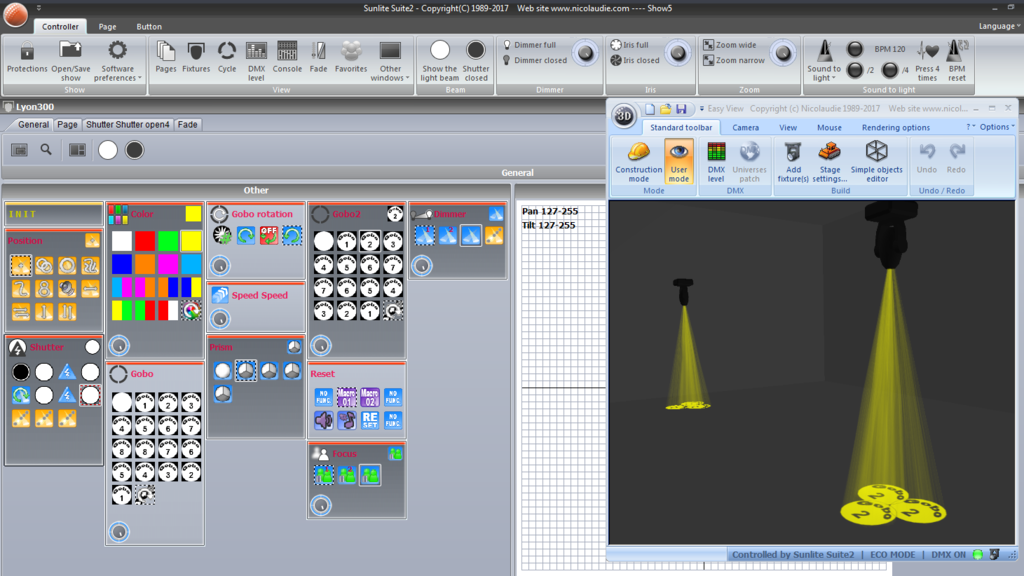Click the RESET icon in Reset group
1024x576 pixels.
coord(370,420)
